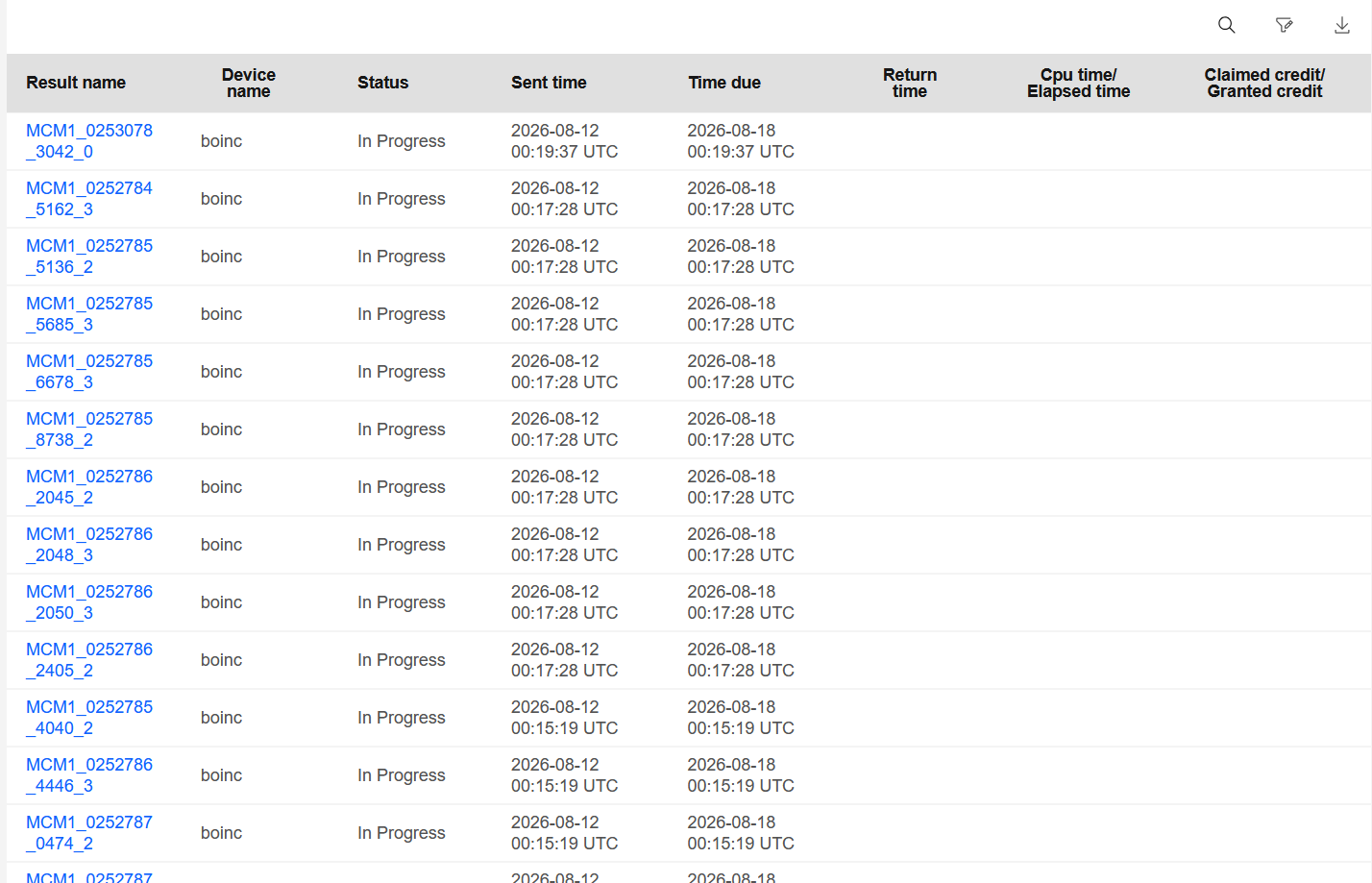This screenshot has width=1372, height=883.
Task: Open the filter funnel icon
Action: click(x=1285, y=25)
